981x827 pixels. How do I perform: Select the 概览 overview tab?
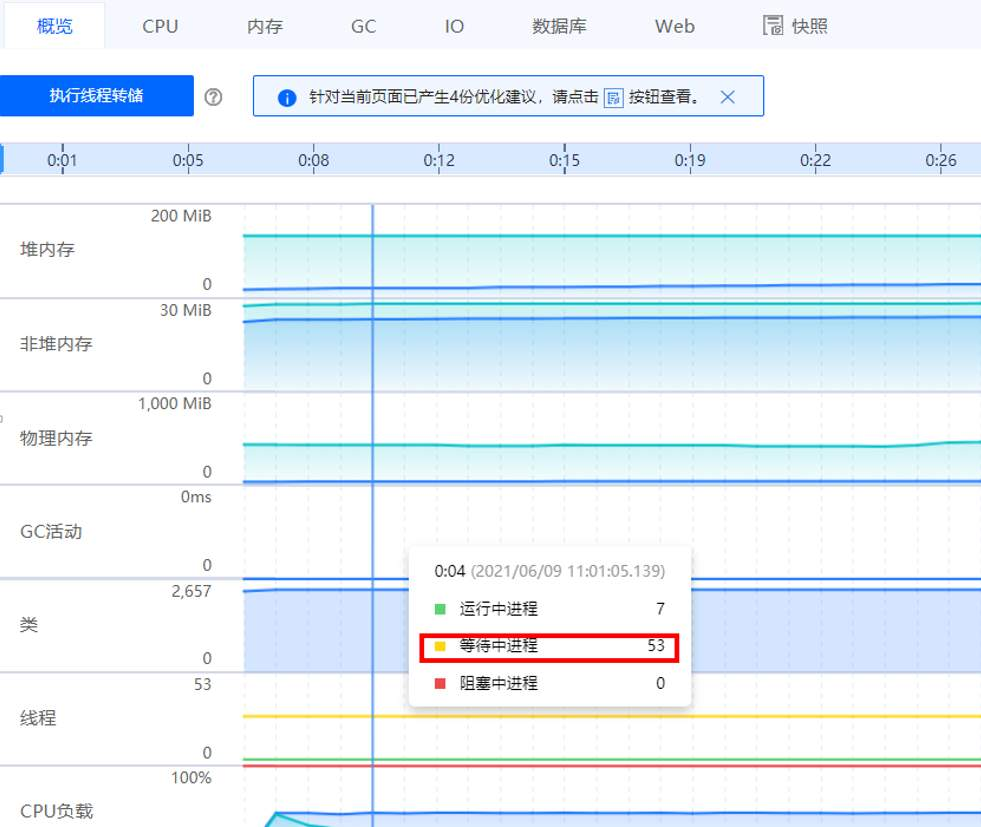point(53,27)
